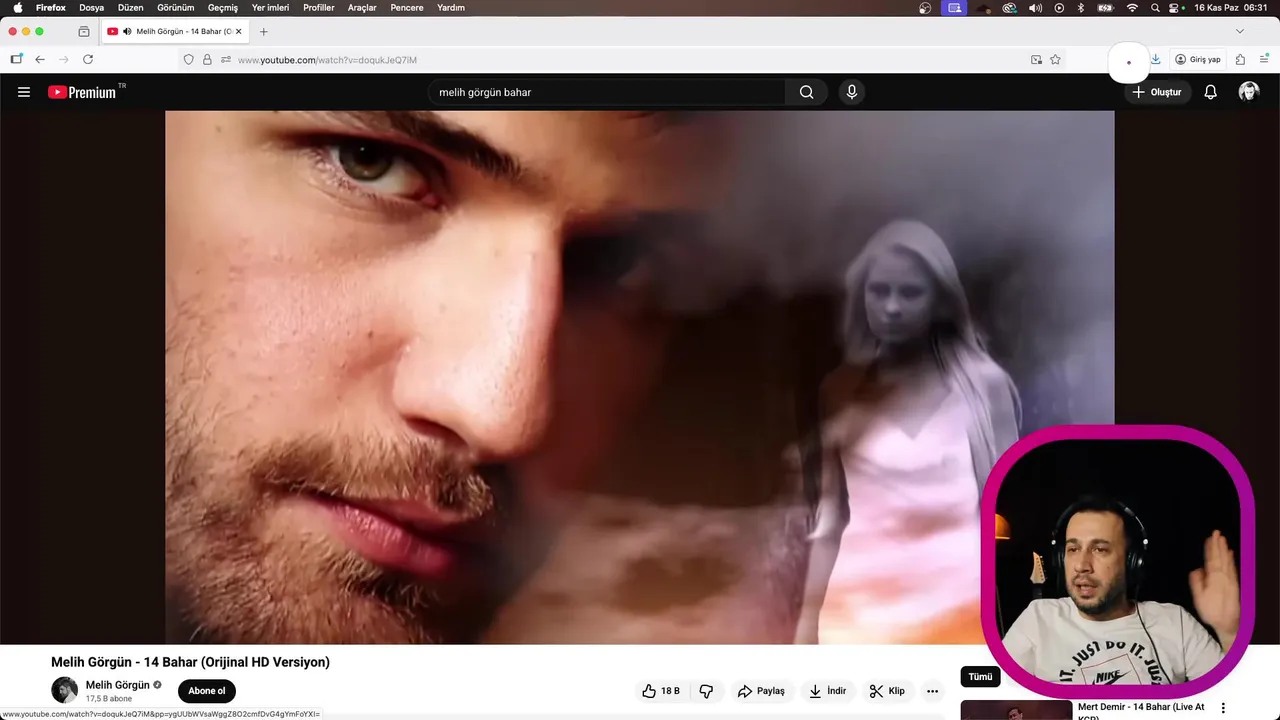Select the Tümü filter chip
Image resolution: width=1280 pixels, height=720 pixels.
tap(981, 677)
